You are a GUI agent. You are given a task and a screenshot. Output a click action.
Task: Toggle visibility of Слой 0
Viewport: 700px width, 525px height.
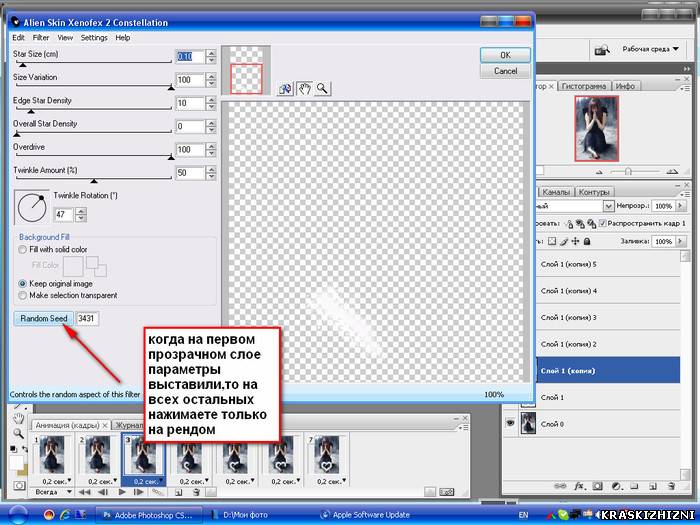(510, 424)
